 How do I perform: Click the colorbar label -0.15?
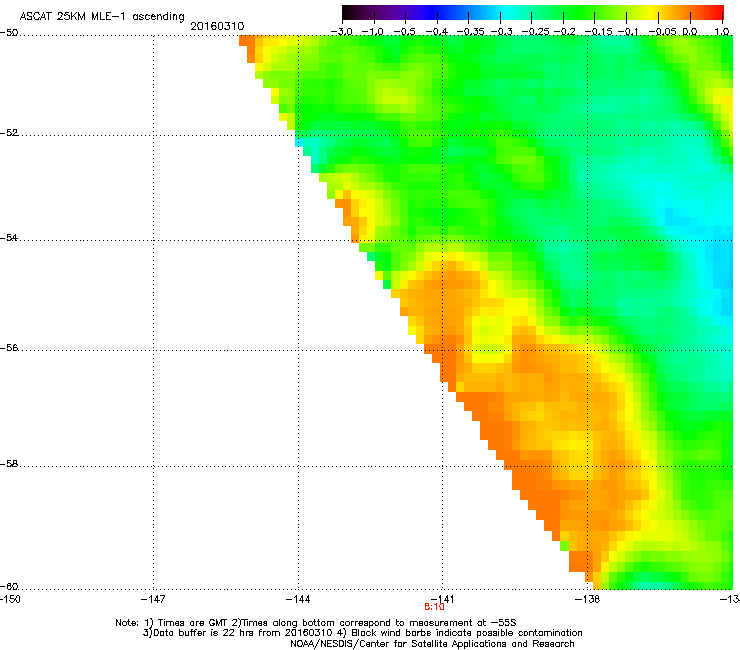tap(596, 32)
